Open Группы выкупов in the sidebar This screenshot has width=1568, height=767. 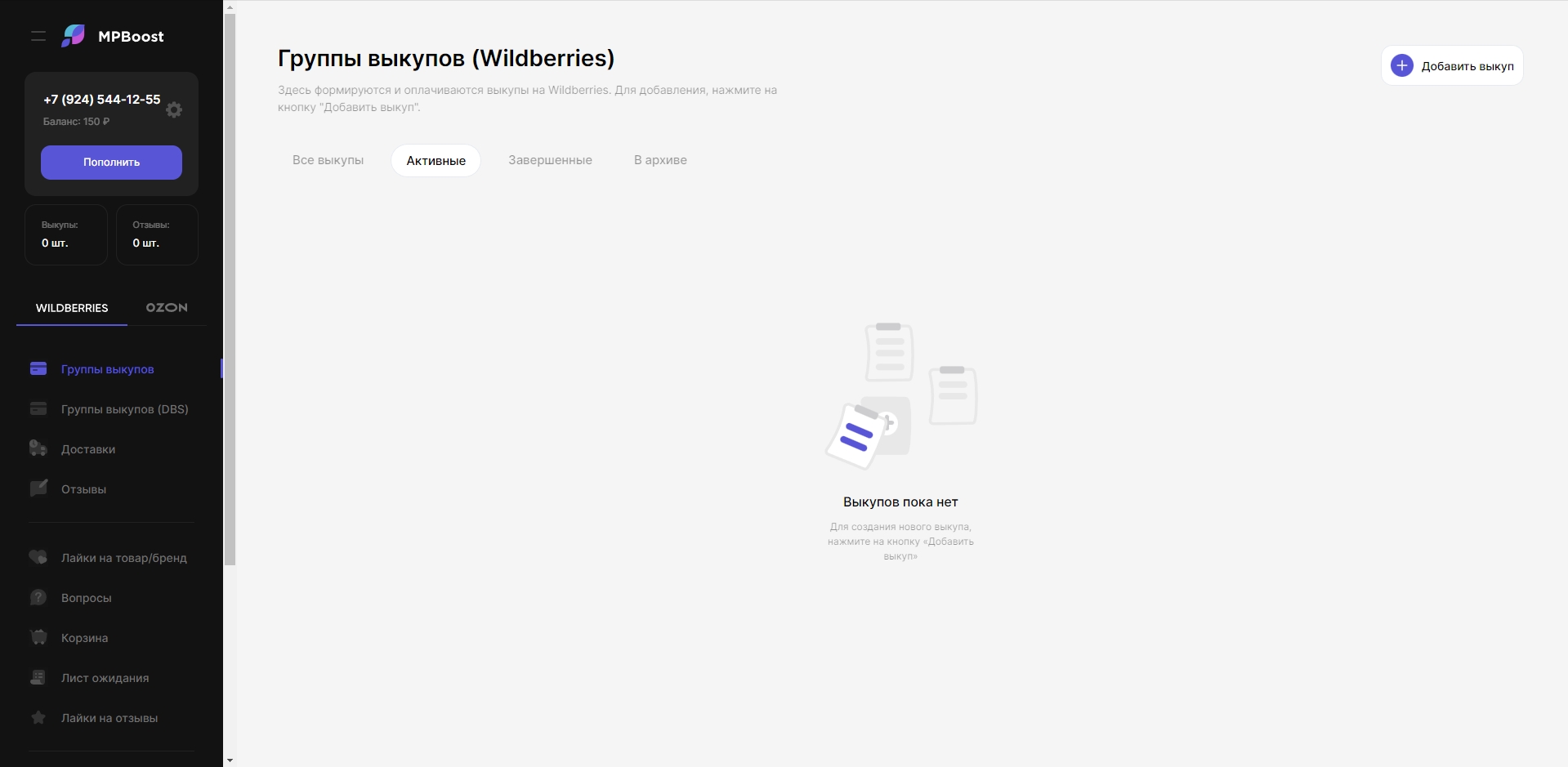tap(108, 369)
